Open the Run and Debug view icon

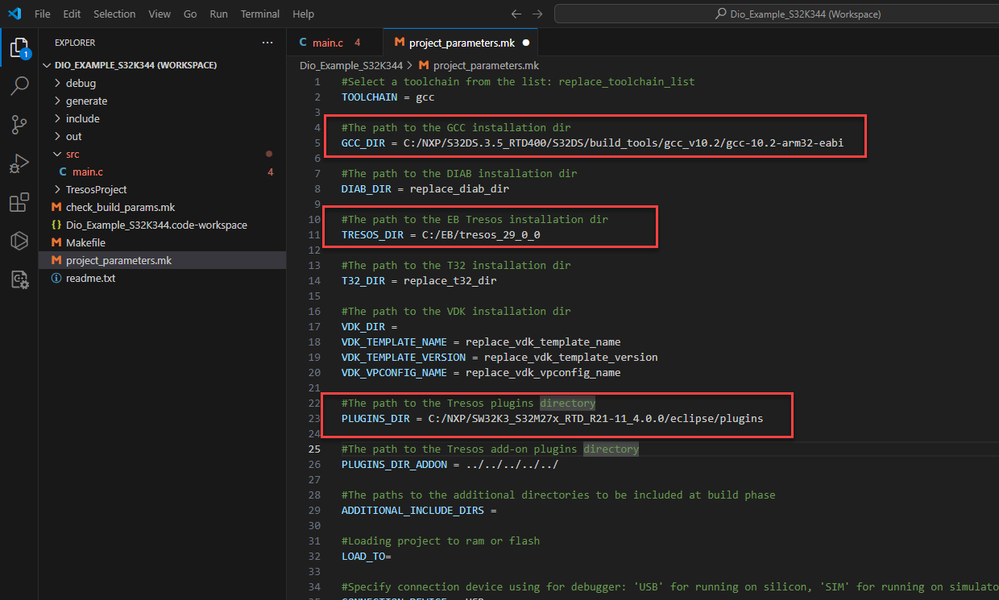click(x=19, y=164)
